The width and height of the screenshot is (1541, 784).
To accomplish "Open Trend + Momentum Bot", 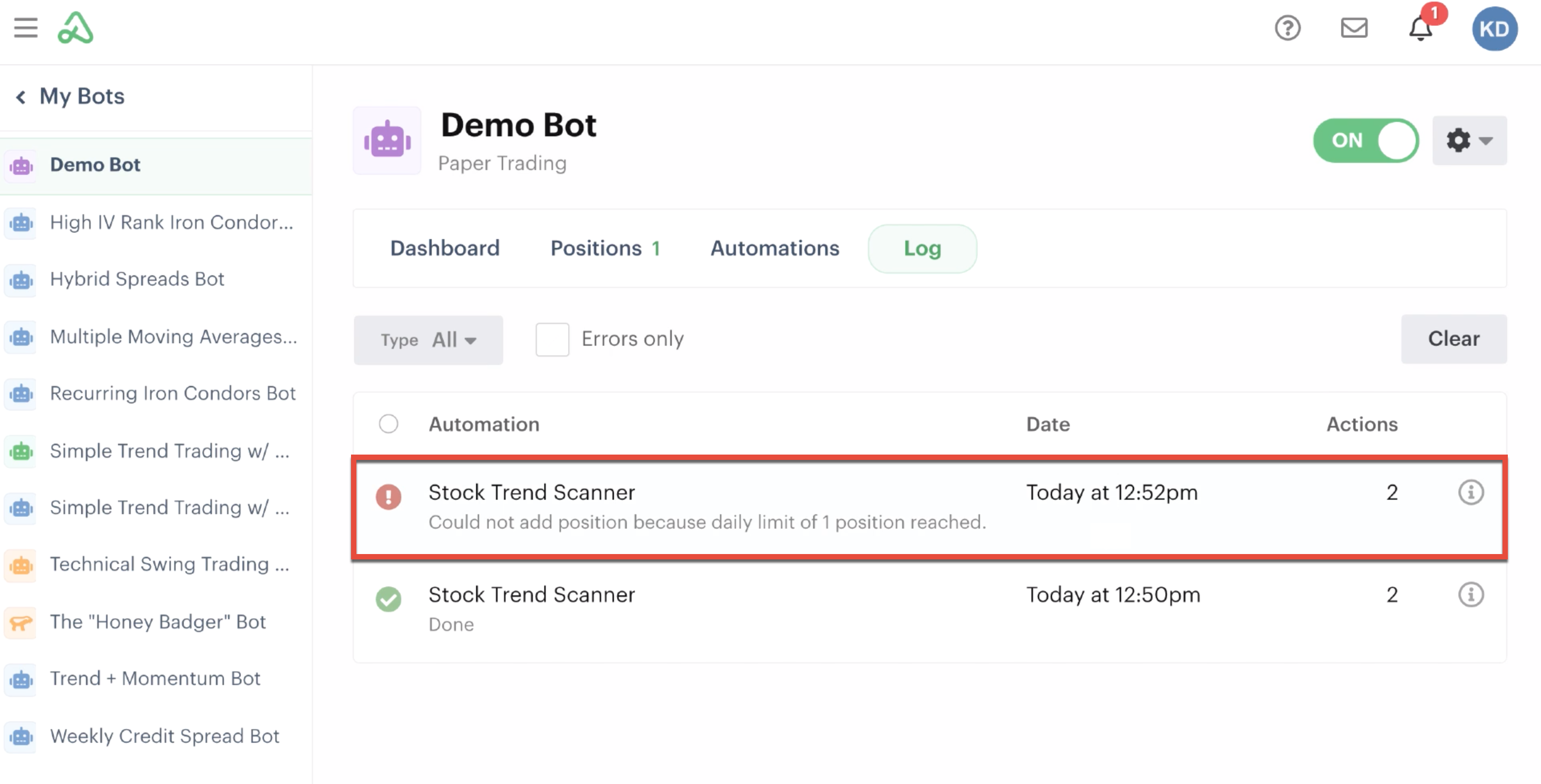I will pos(155,679).
